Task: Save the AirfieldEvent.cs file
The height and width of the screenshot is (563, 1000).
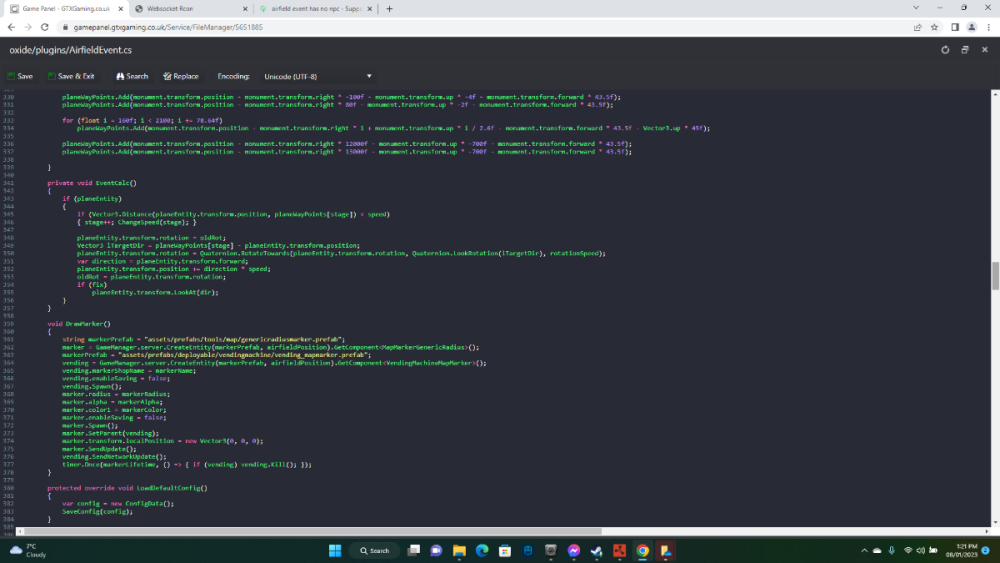Action: (20, 76)
